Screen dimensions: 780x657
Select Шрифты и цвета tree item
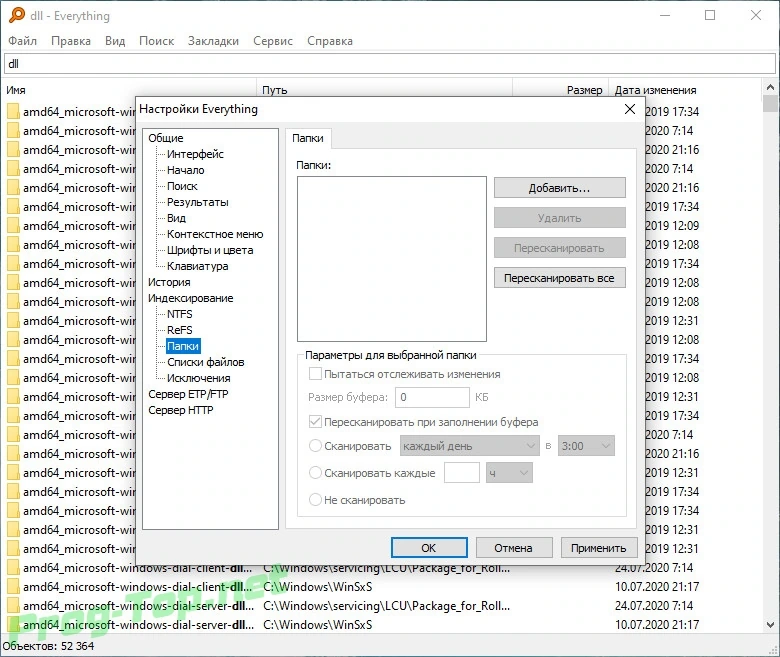(210, 250)
